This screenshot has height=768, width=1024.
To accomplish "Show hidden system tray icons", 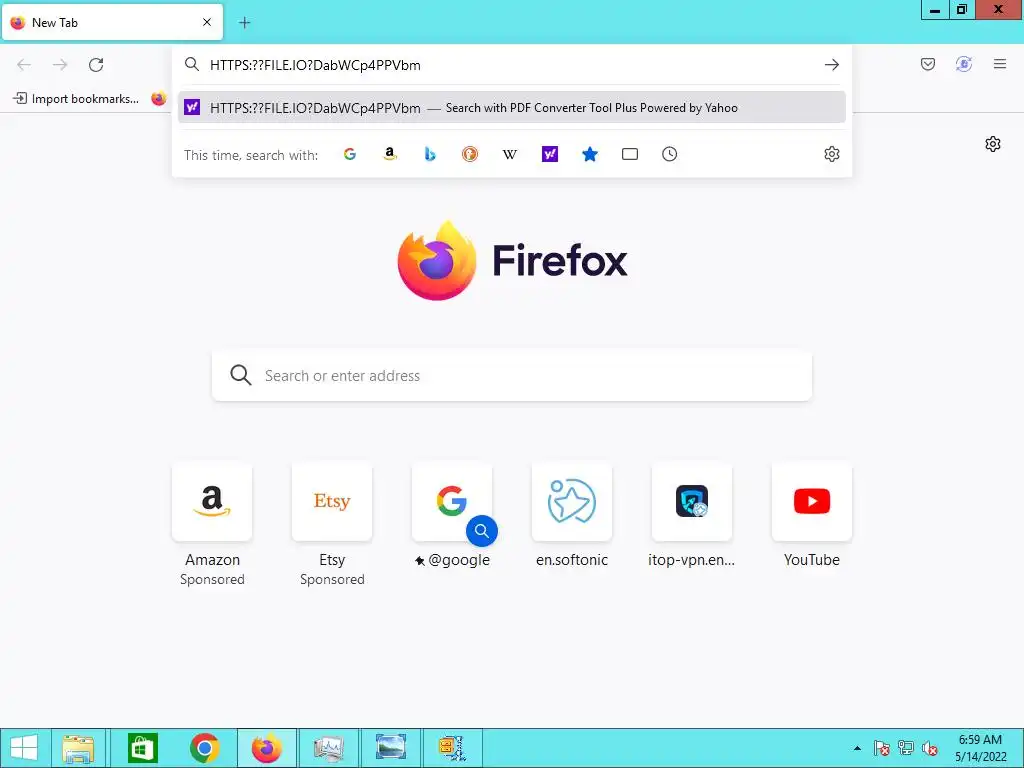I will 857,748.
